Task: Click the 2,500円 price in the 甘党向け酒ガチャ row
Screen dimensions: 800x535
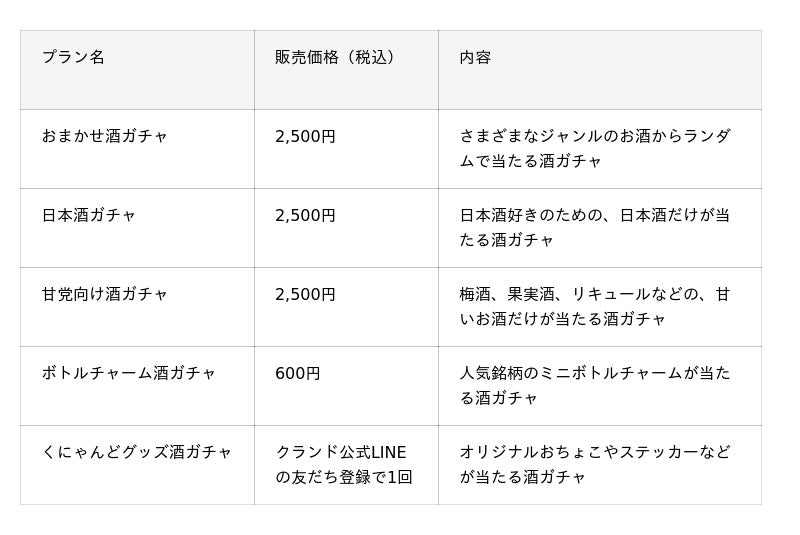Action: pos(305,294)
